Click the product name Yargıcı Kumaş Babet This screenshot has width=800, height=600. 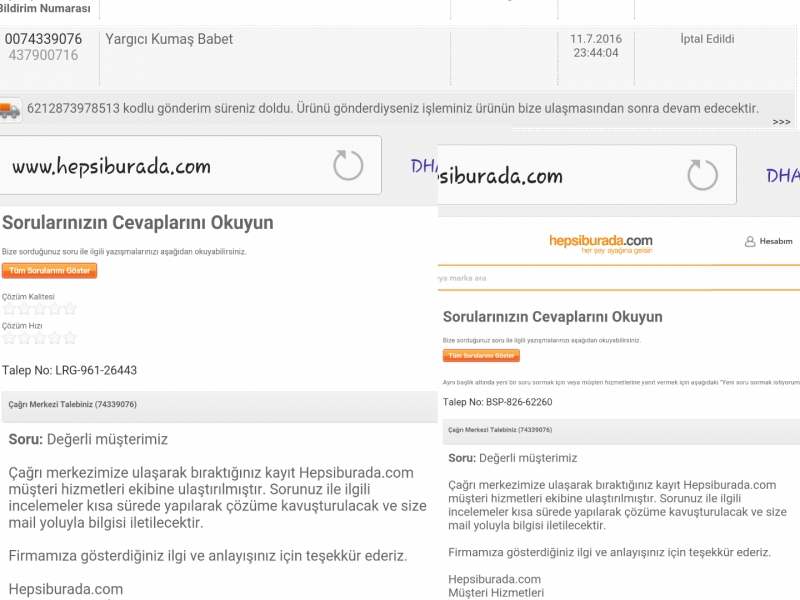(169, 39)
